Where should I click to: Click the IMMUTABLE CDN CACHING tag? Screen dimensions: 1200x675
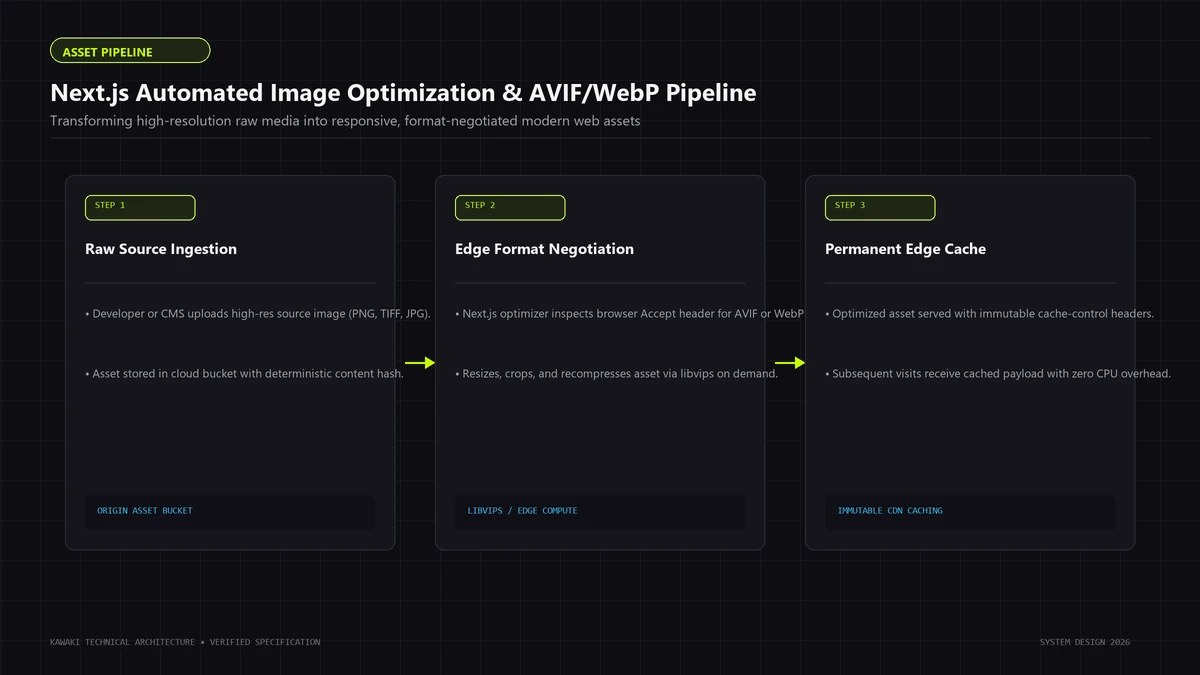970,512
